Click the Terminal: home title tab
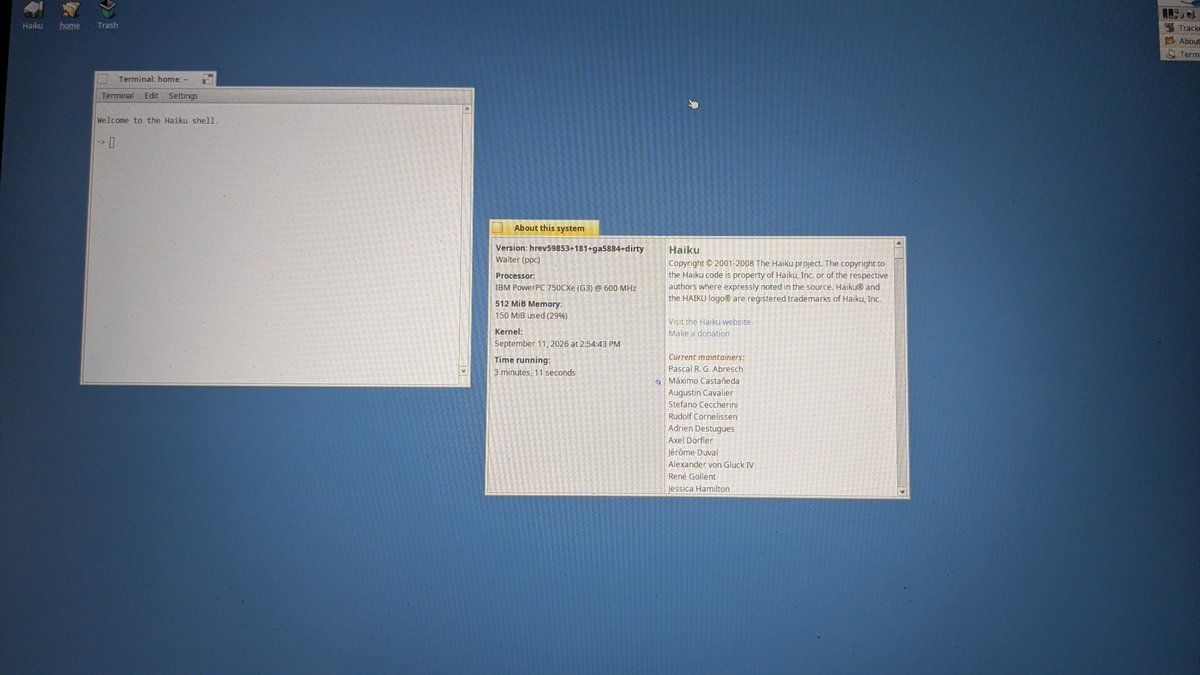The height and width of the screenshot is (675, 1200). [x=154, y=79]
